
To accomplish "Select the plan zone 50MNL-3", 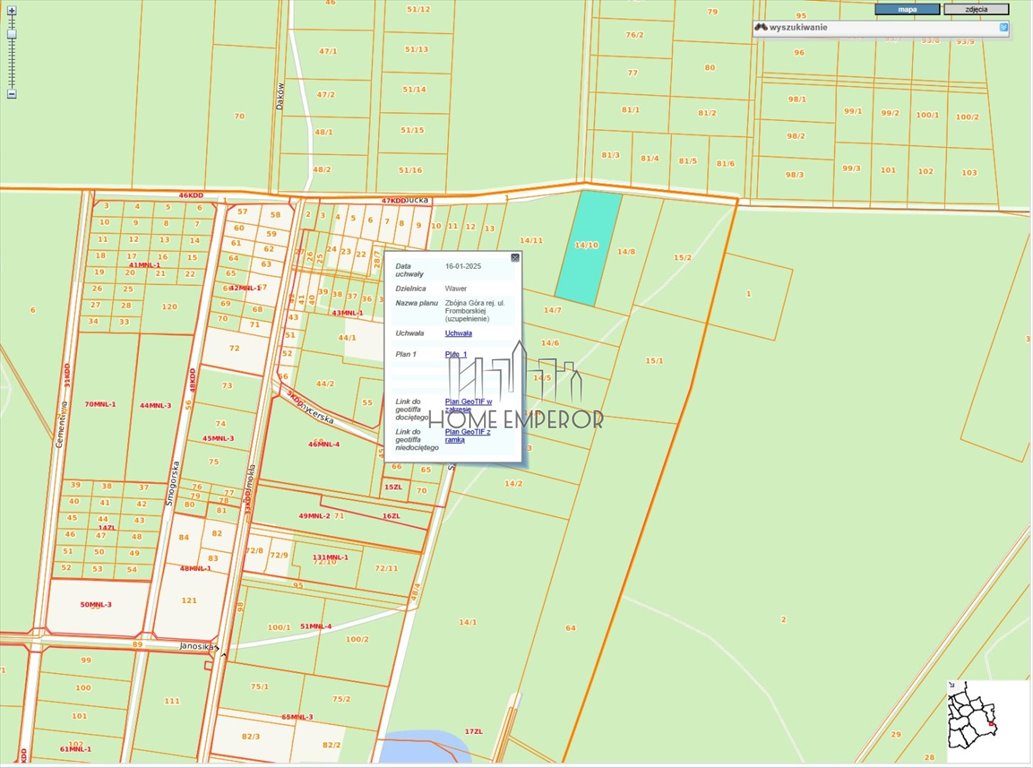I will (x=96, y=605).
